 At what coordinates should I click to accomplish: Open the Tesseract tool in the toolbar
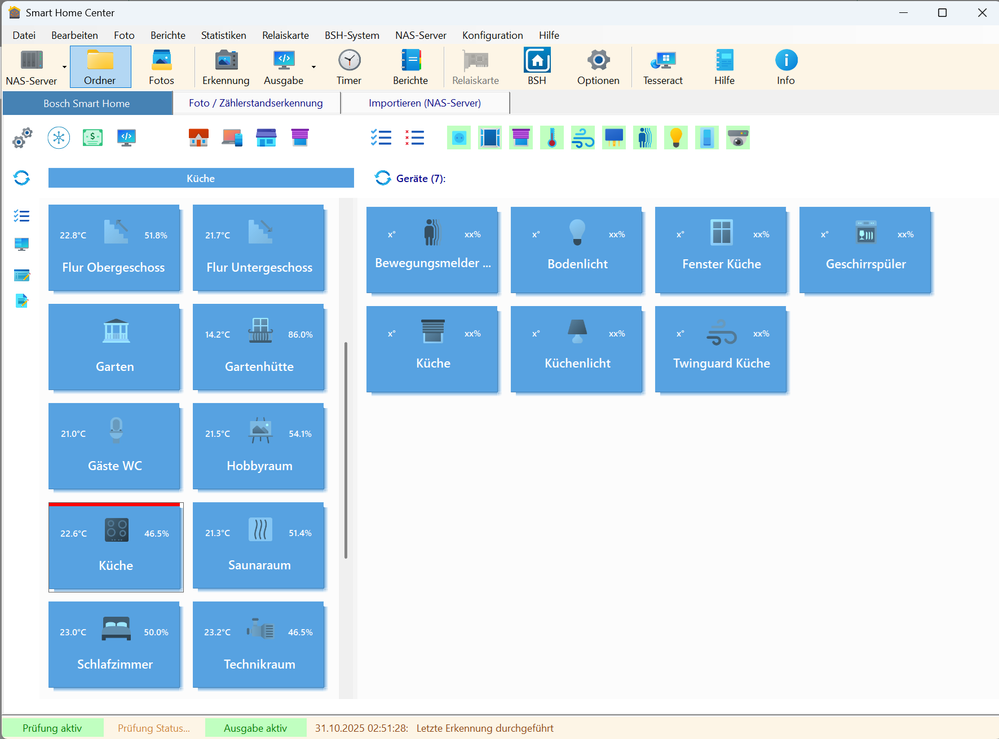point(662,66)
